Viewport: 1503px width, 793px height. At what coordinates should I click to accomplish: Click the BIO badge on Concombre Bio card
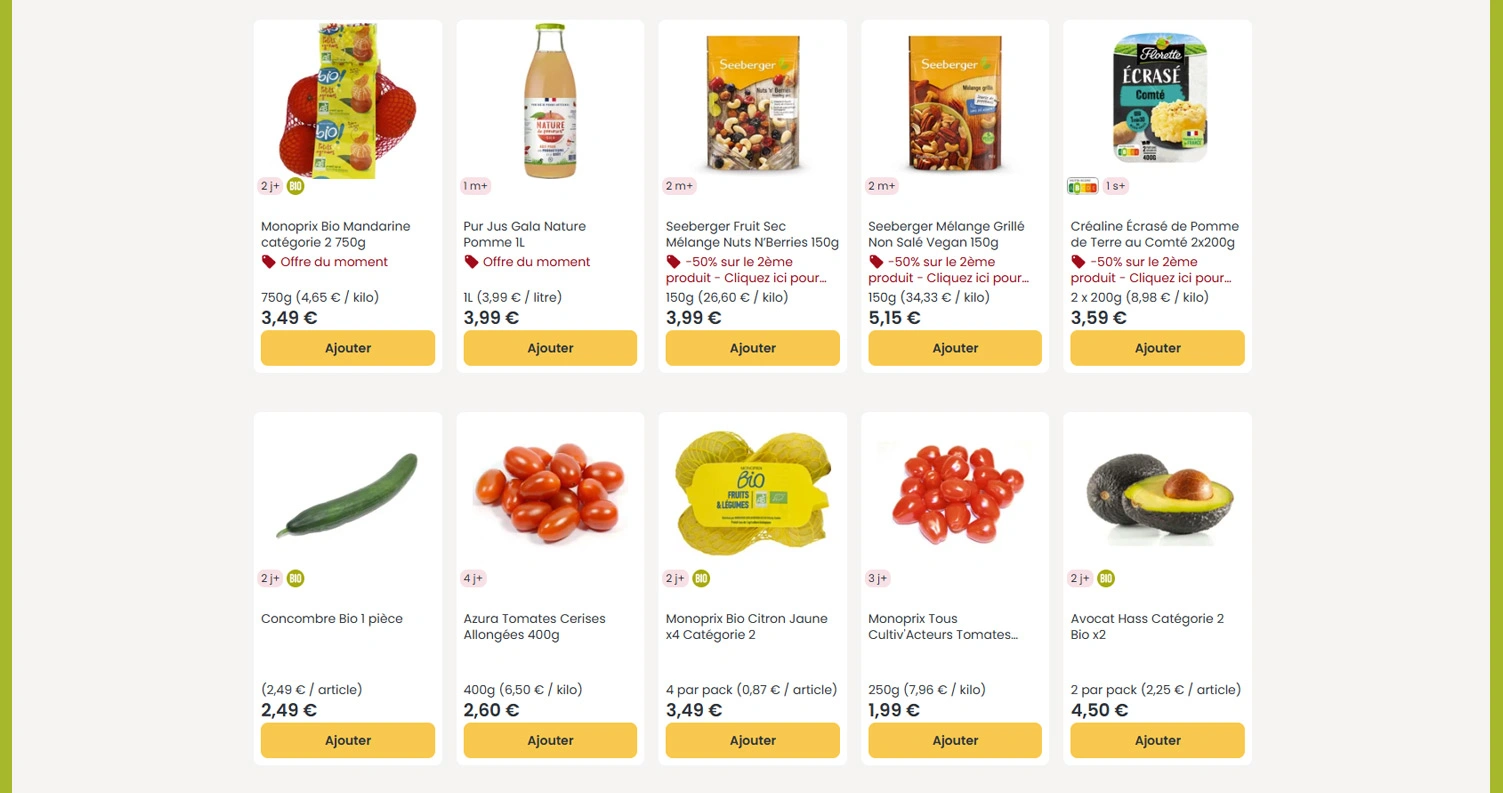pos(294,578)
